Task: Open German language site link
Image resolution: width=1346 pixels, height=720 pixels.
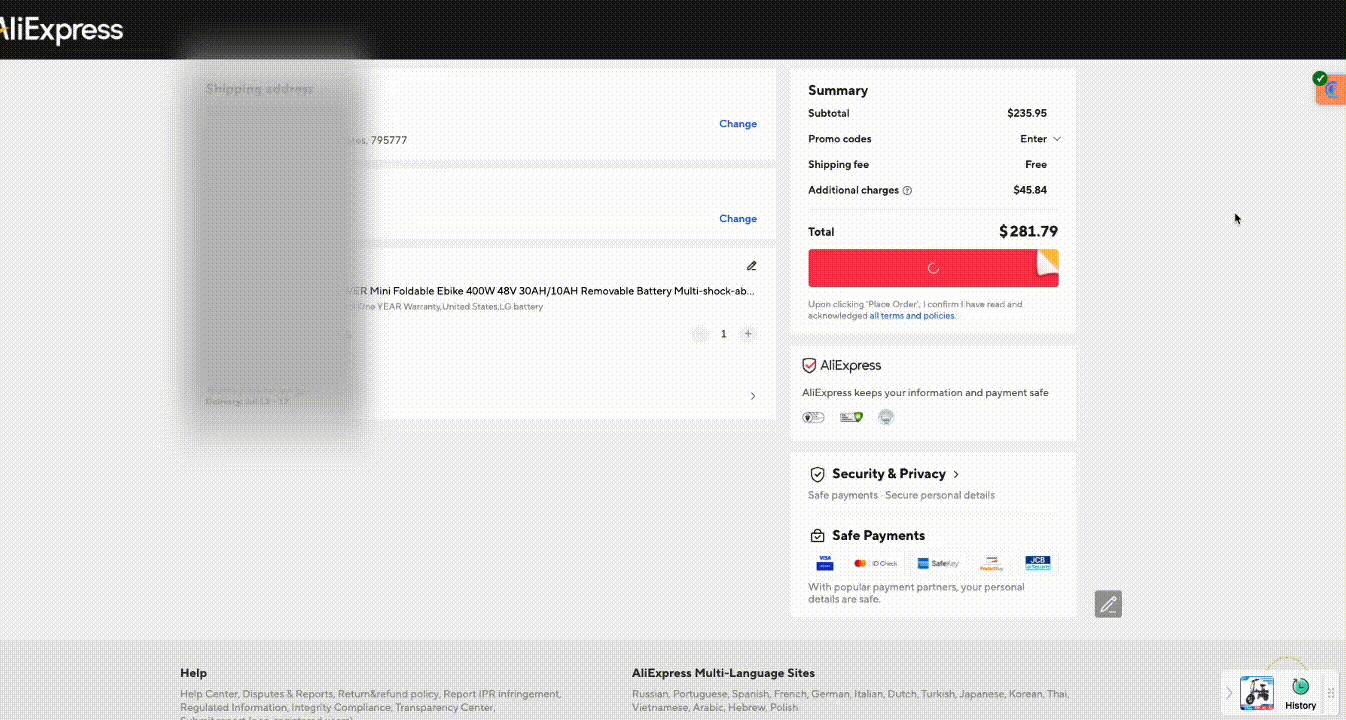Action: point(830,694)
